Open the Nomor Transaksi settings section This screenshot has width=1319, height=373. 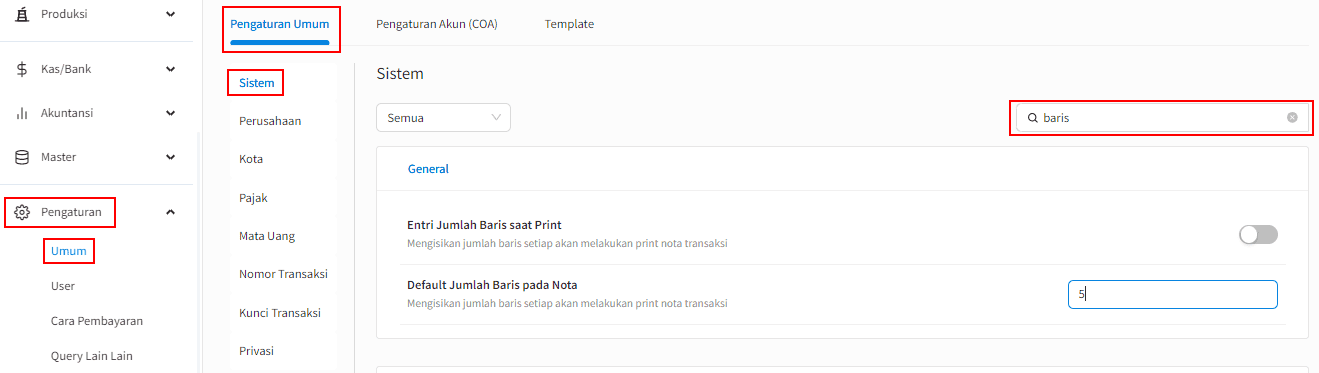283,274
